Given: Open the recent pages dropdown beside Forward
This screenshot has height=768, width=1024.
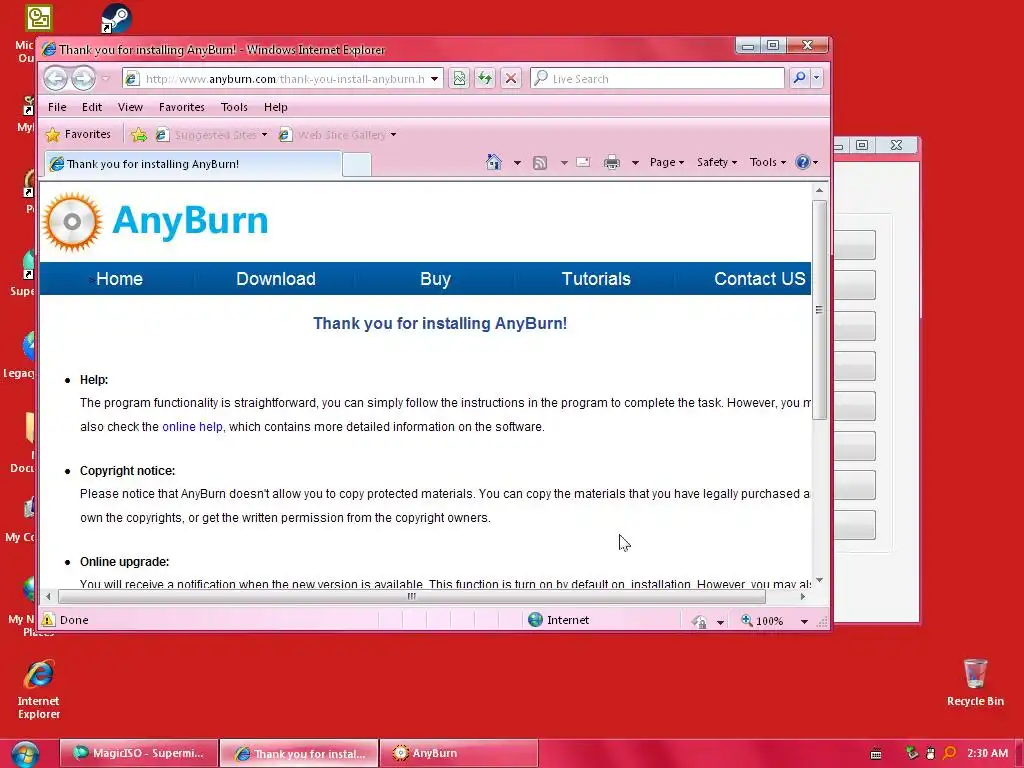Looking at the screenshot, I should pyautogui.click(x=106, y=79).
